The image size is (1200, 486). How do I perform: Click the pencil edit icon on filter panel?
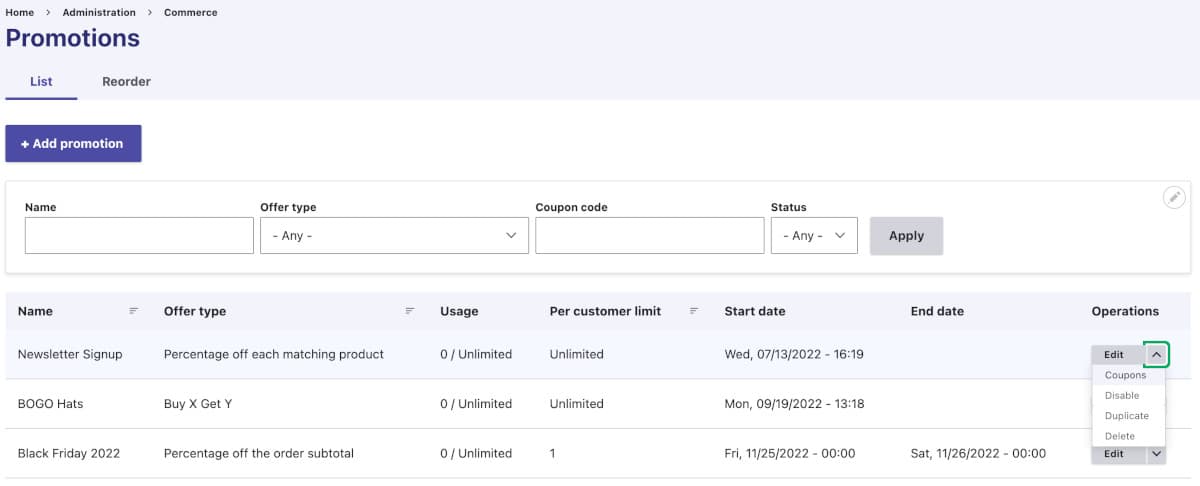pyautogui.click(x=1174, y=197)
